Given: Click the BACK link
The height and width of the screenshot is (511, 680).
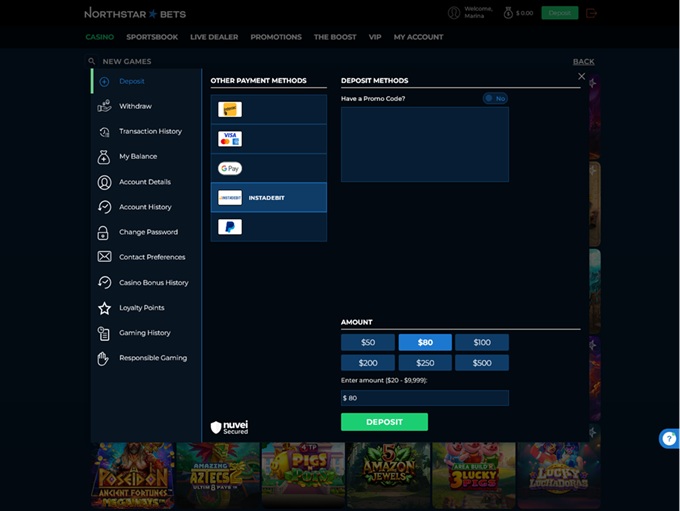Looking at the screenshot, I should tap(583, 61).
